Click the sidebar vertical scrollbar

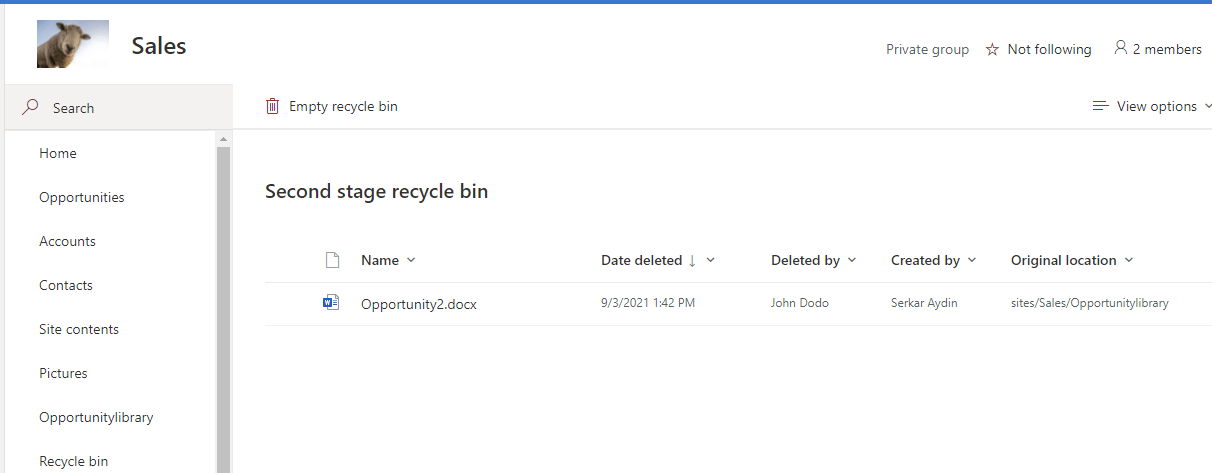[223, 300]
